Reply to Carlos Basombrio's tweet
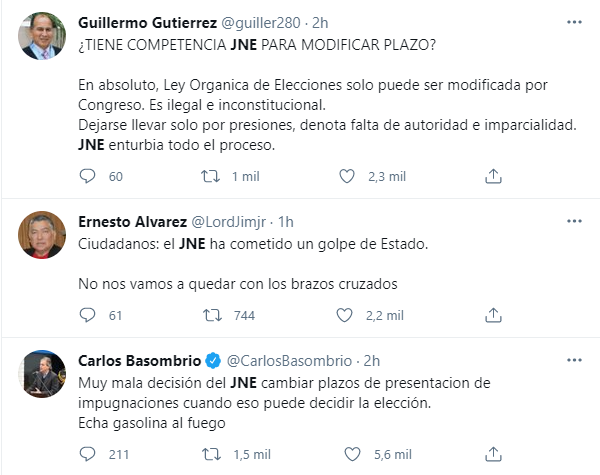 (x=88, y=454)
